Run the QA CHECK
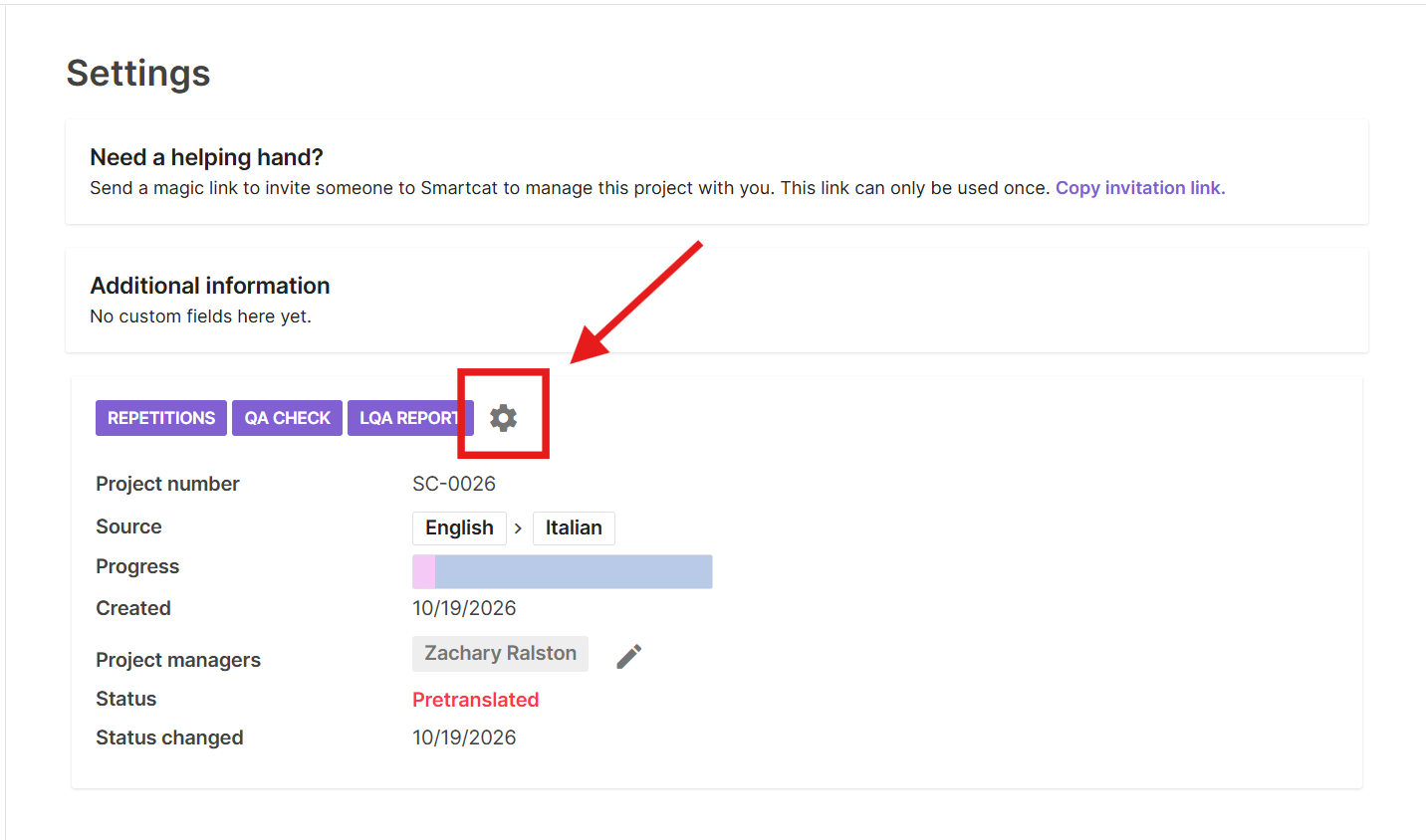The height and width of the screenshot is (840, 1426). [288, 418]
